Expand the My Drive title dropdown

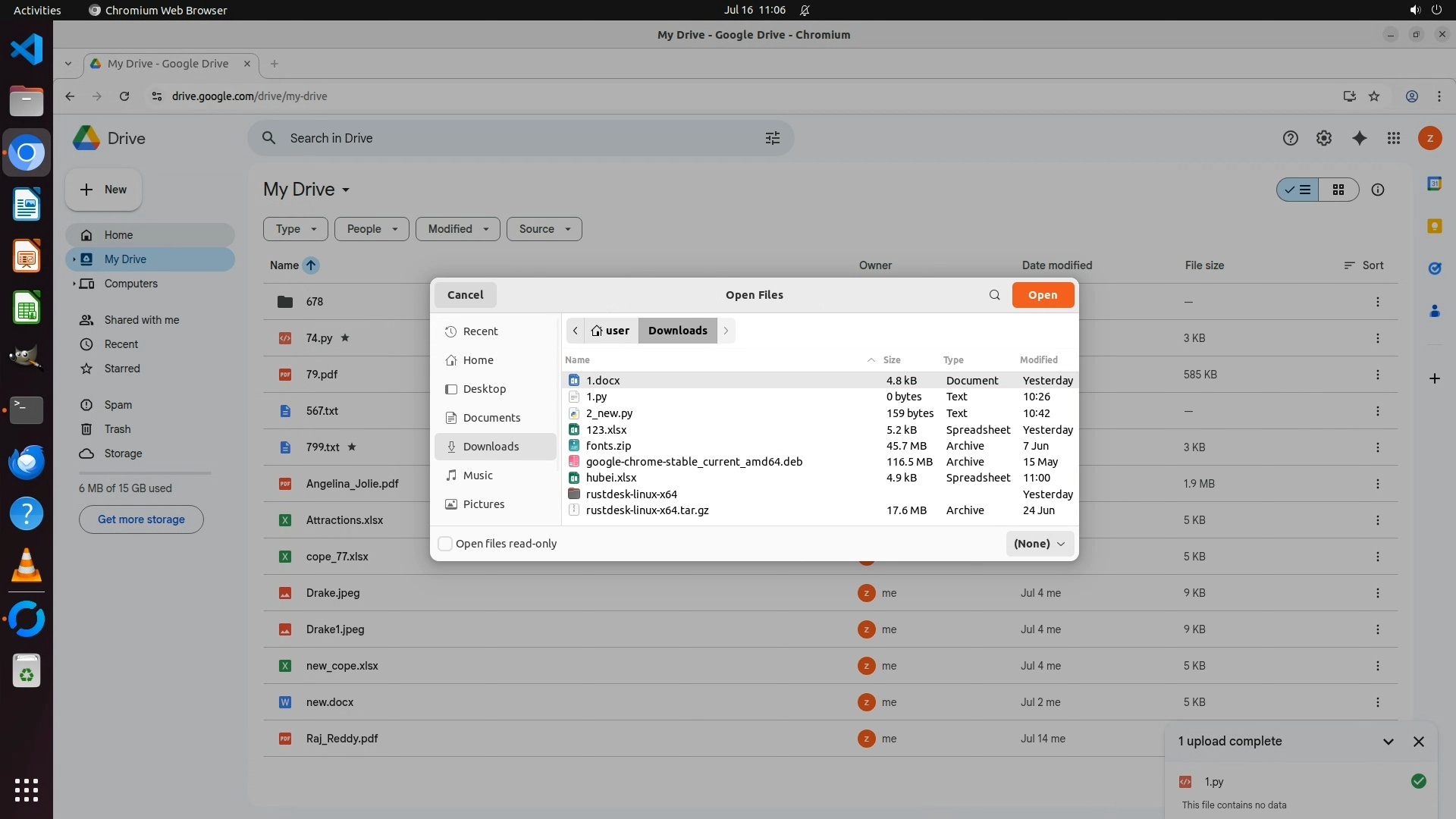(346, 190)
